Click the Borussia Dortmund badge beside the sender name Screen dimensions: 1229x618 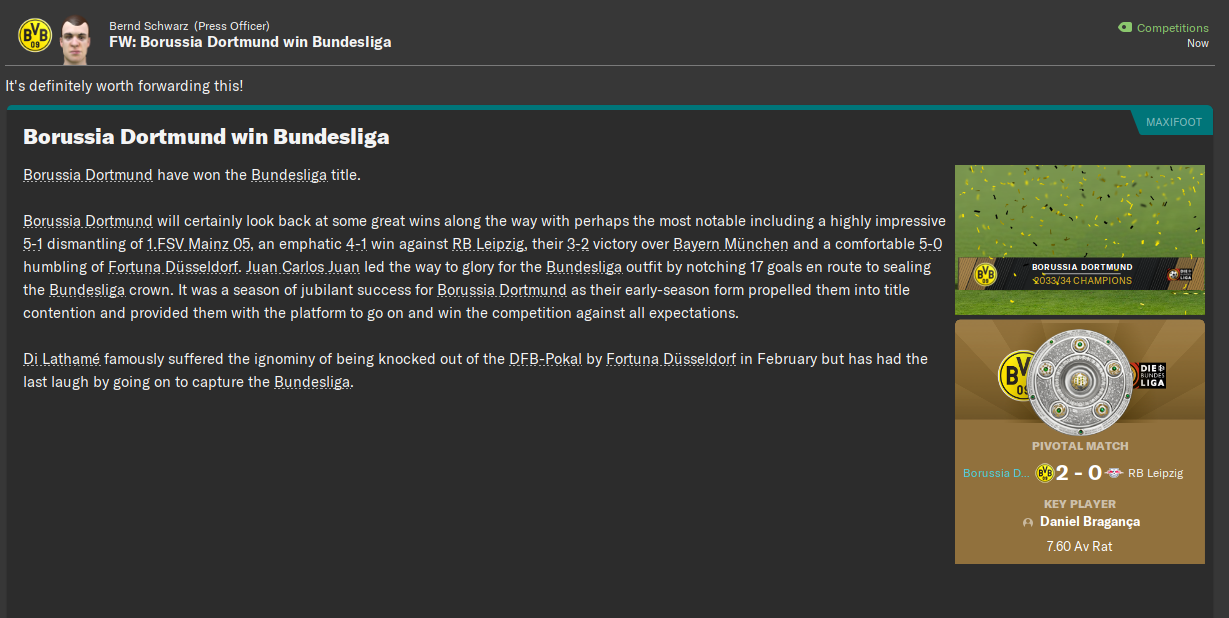click(35, 35)
